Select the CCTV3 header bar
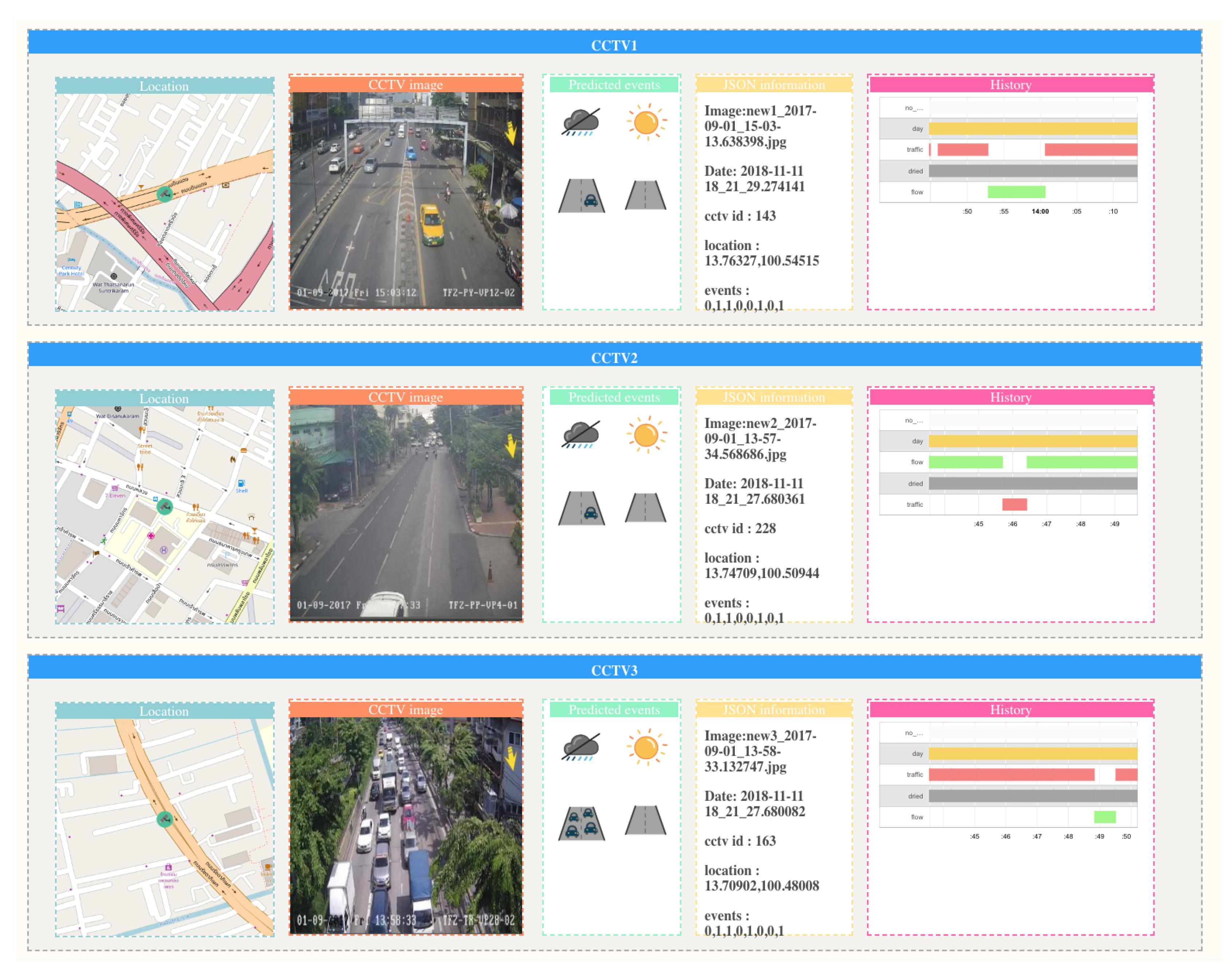Image resolution: width=1232 pixels, height=974 pixels. pos(614,670)
